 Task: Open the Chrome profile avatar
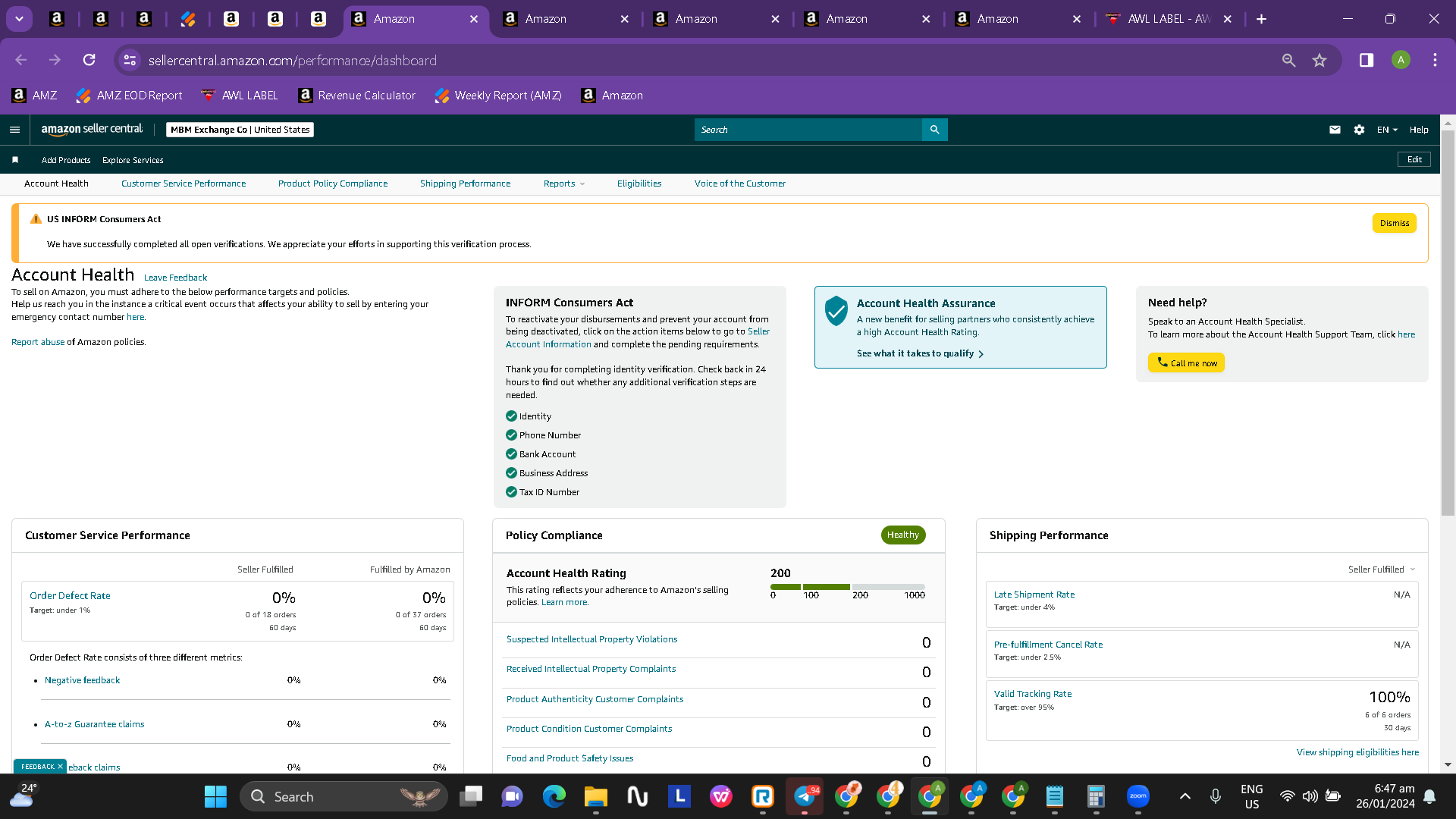pos(1401,60)
